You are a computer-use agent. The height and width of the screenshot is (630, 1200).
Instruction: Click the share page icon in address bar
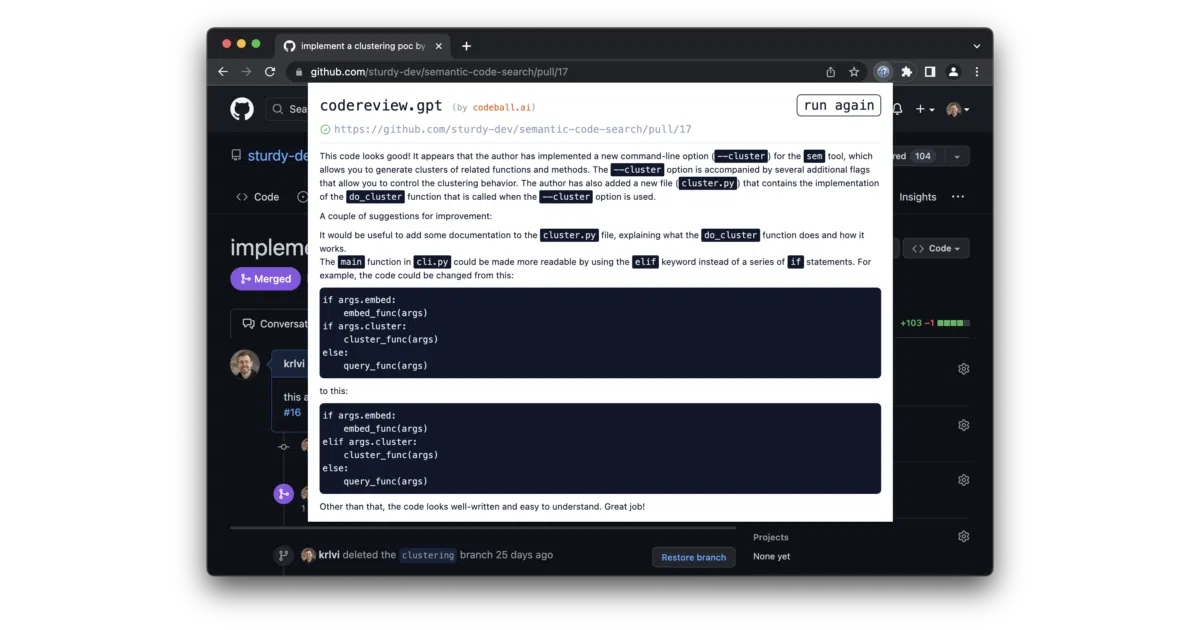point(830,72)
